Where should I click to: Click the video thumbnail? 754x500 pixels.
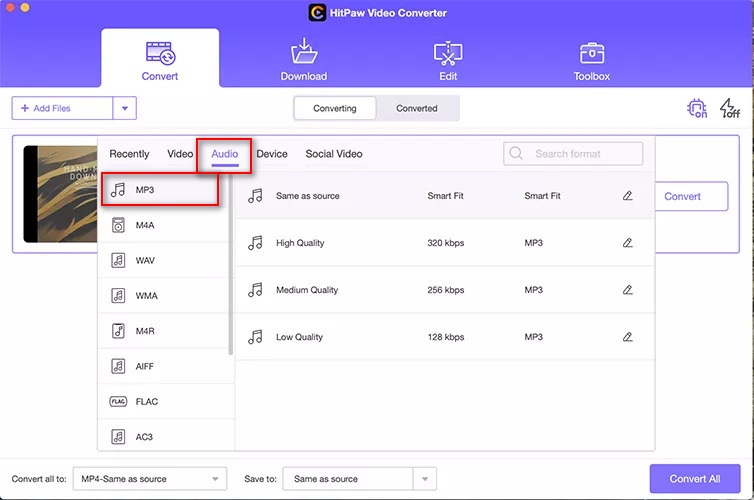[61, 194]
